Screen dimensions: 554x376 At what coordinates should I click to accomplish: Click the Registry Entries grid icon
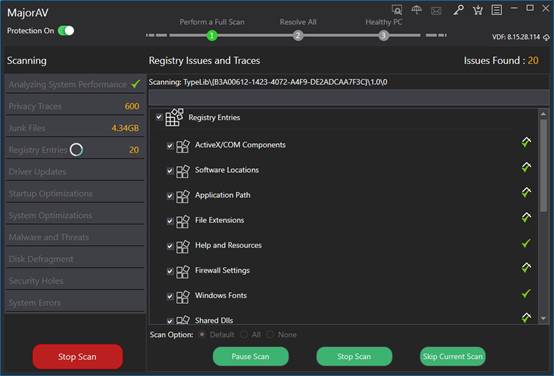tap(175, 117)
